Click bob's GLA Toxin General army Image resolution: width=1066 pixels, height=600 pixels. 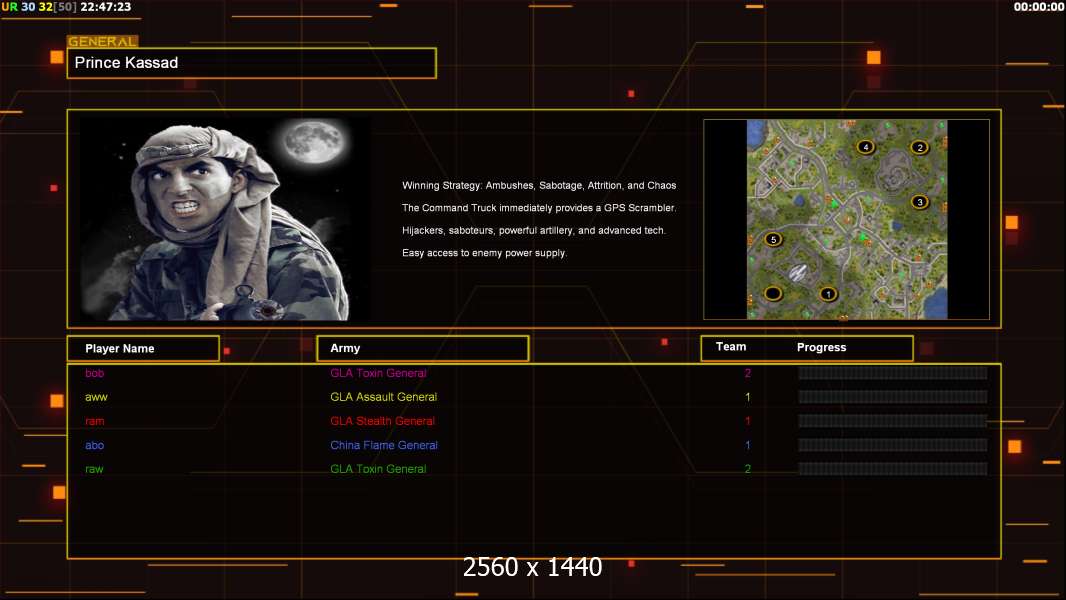(x=378, y=373)
